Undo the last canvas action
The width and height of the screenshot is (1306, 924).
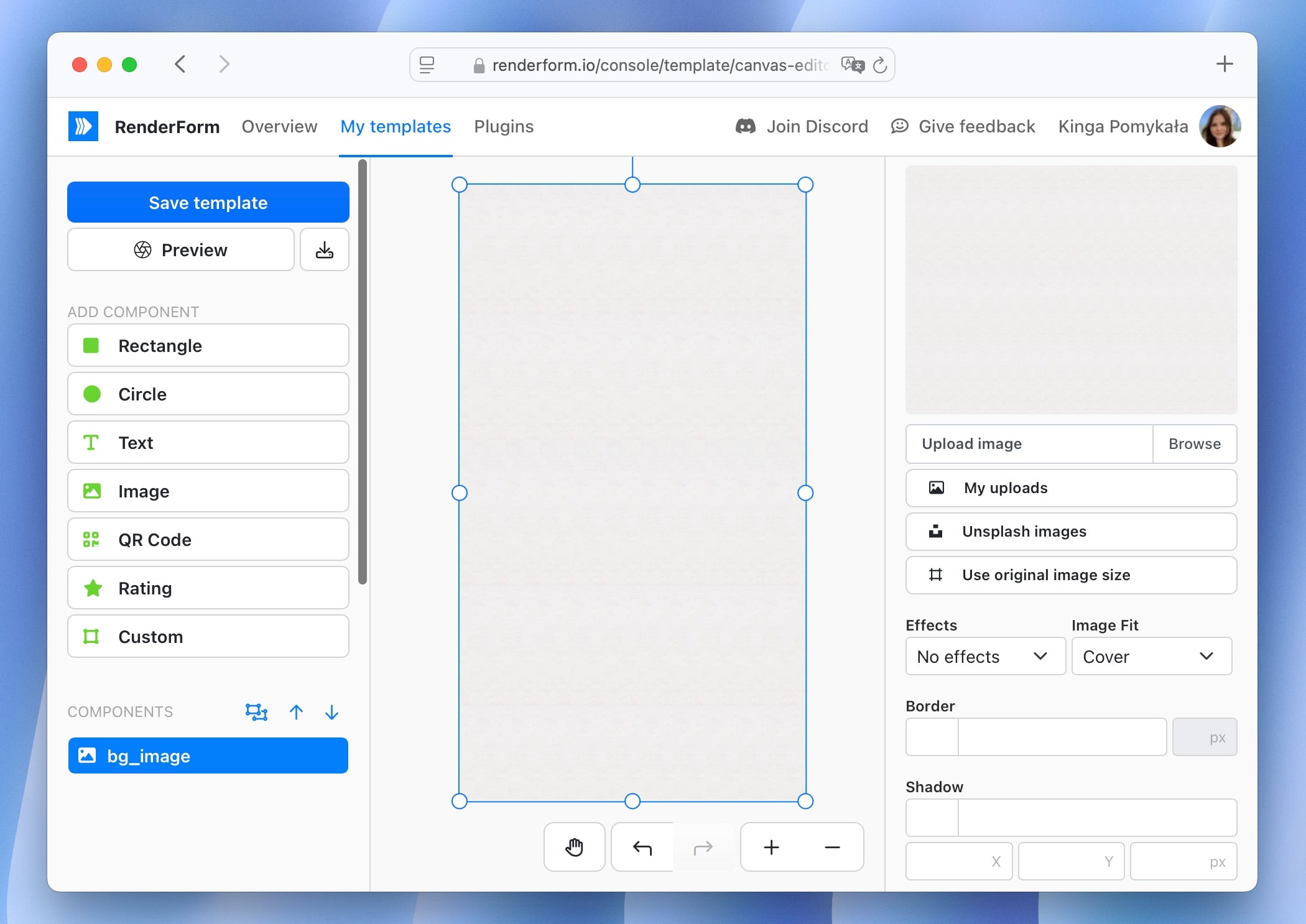point(642,847)
